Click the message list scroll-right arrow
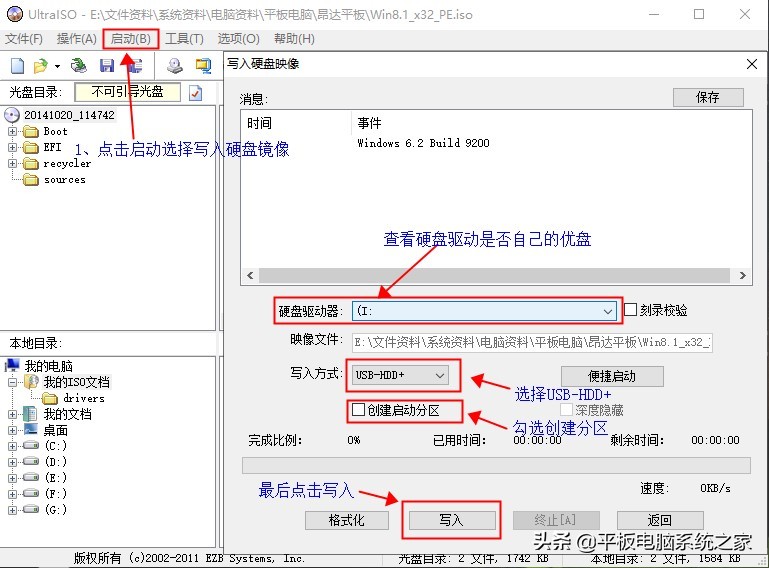This screenshot has width=769, height=568. [x=743, y=275]
